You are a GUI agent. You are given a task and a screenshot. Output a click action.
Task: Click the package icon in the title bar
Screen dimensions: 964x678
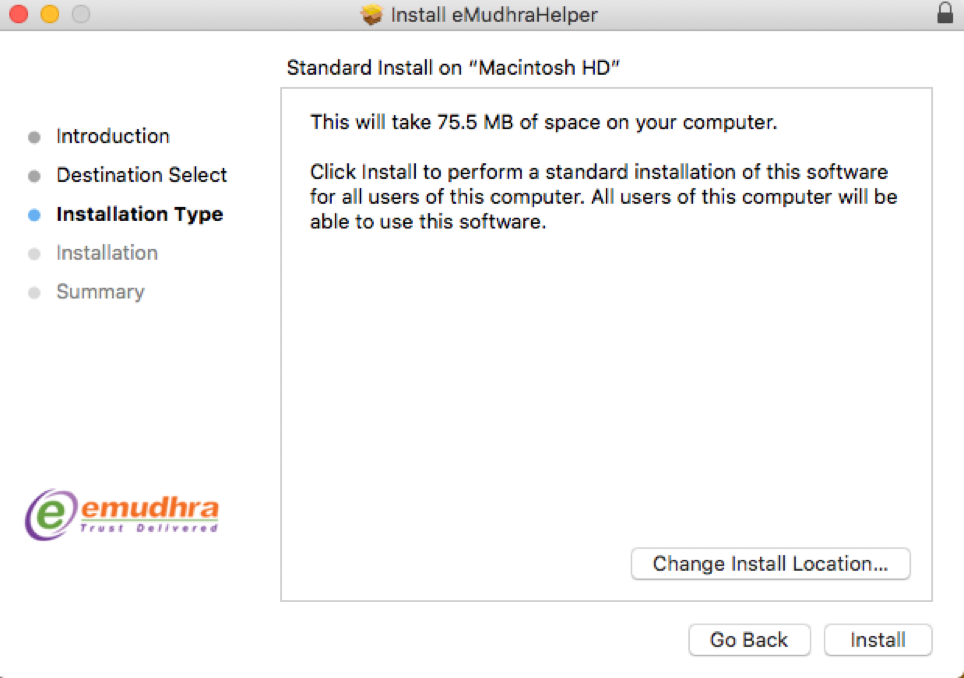[372, 15]
